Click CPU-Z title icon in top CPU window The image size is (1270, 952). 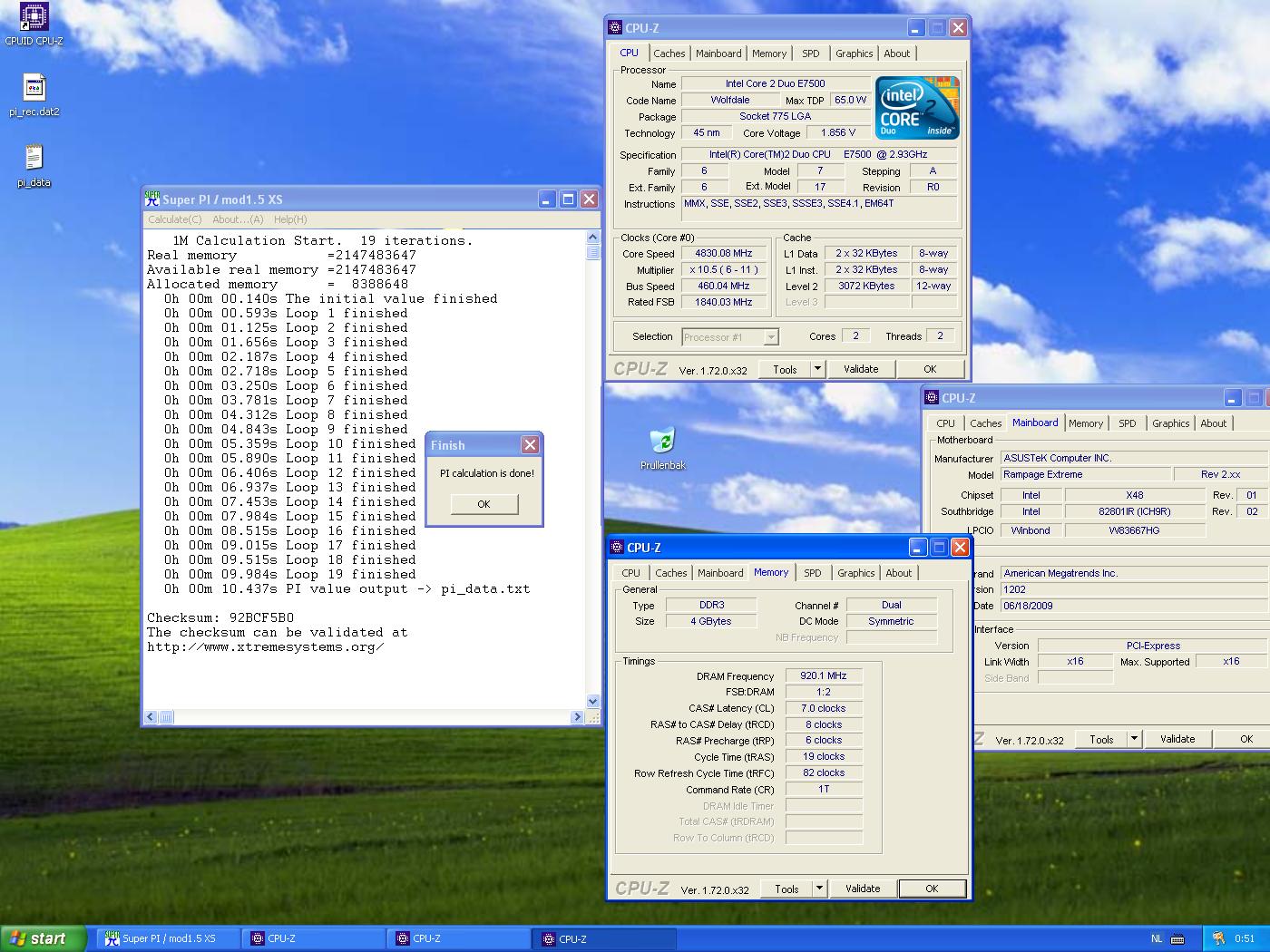[616, 28]
